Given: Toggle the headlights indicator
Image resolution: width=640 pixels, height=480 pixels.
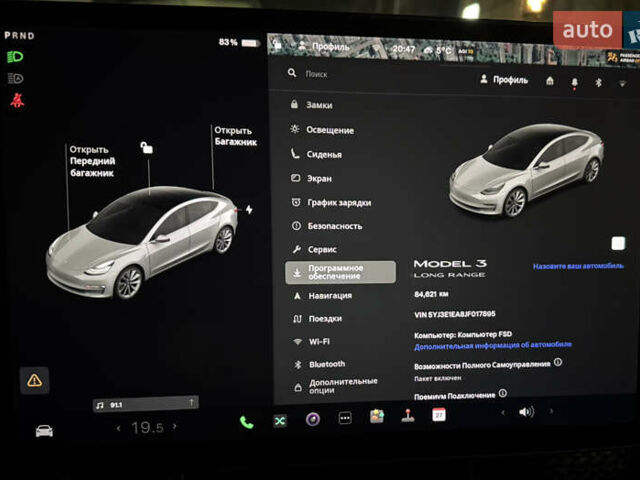Looking at the screenshot, I should click(15, 58).
